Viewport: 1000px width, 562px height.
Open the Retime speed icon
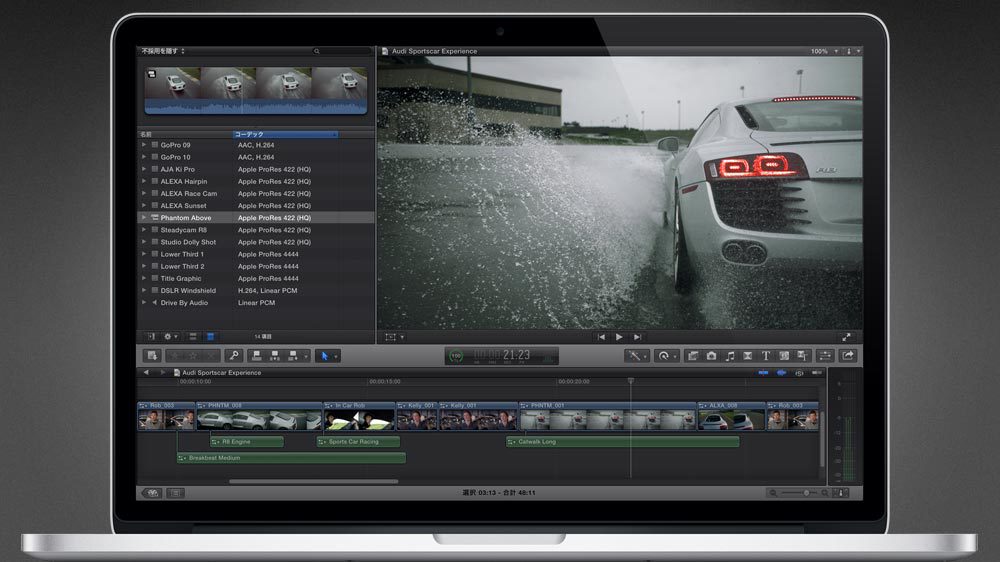coord(663,356)
